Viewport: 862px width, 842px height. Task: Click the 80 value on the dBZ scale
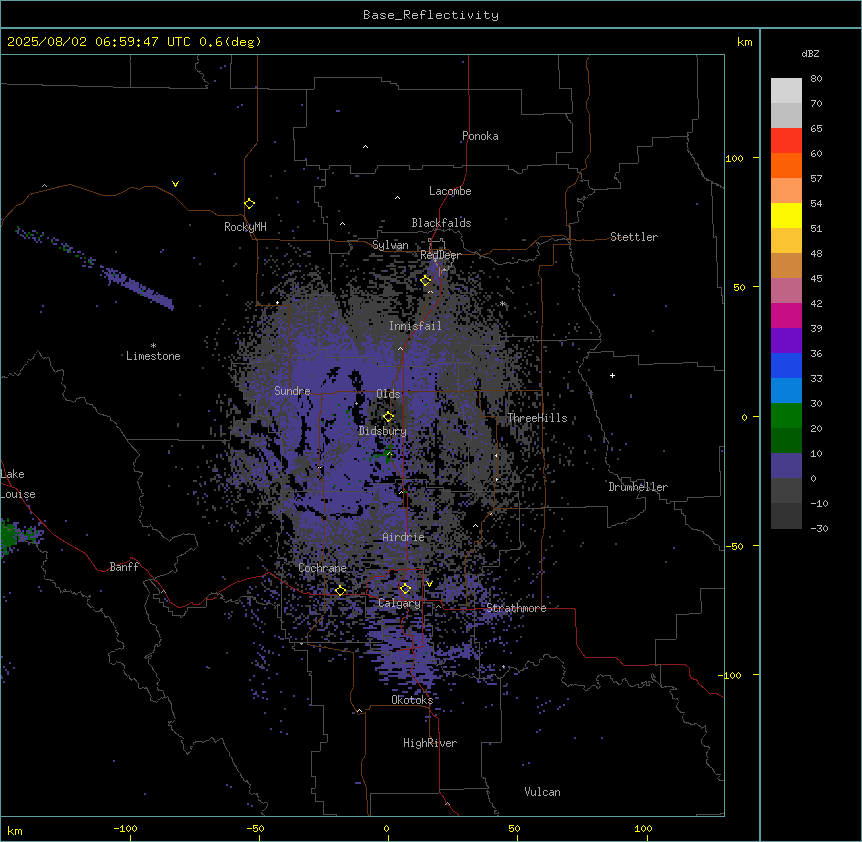pyautogui.click(x=816, y=79)
